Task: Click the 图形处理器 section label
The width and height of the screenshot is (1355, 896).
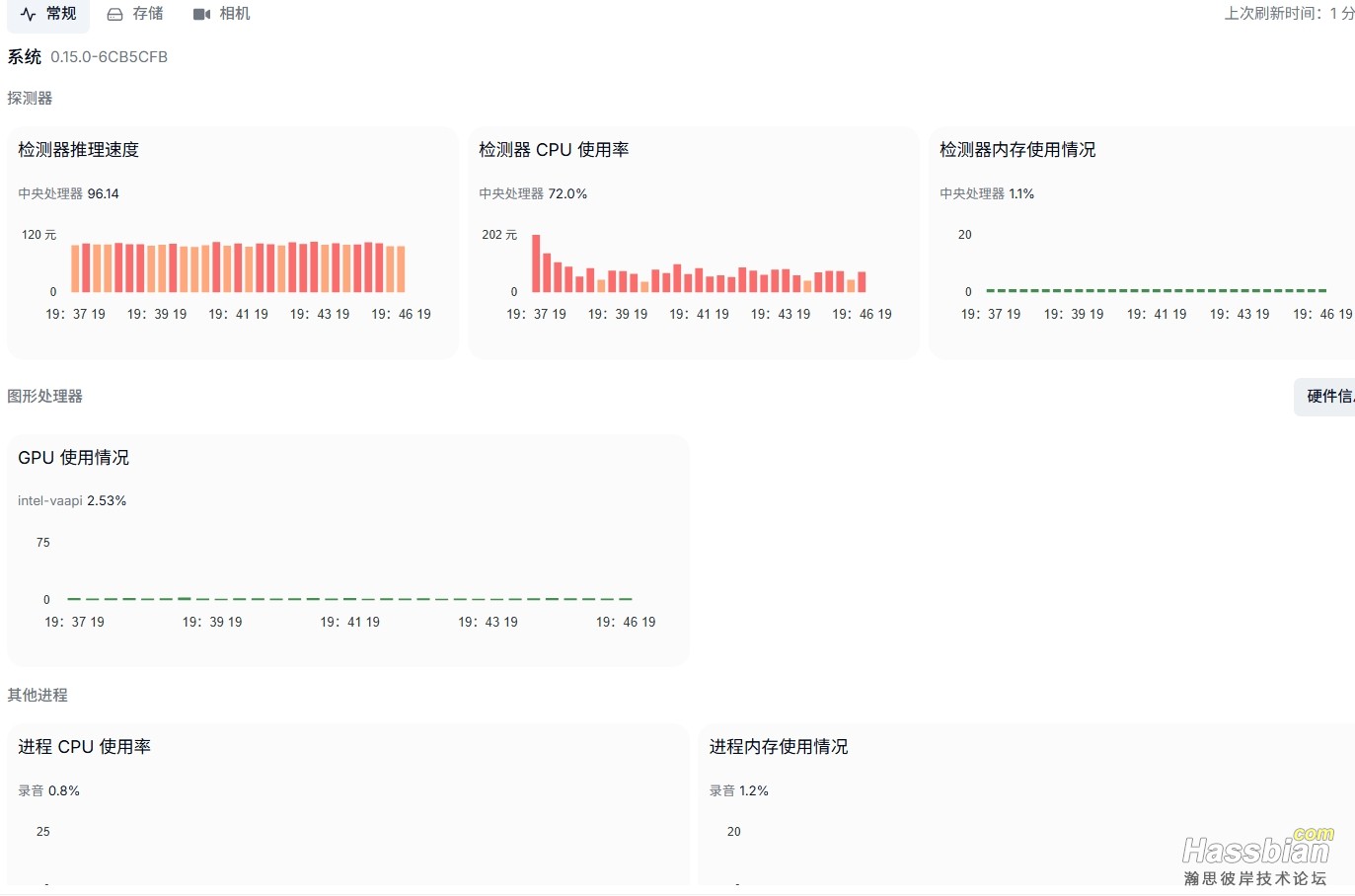Action: coord(44,396)
